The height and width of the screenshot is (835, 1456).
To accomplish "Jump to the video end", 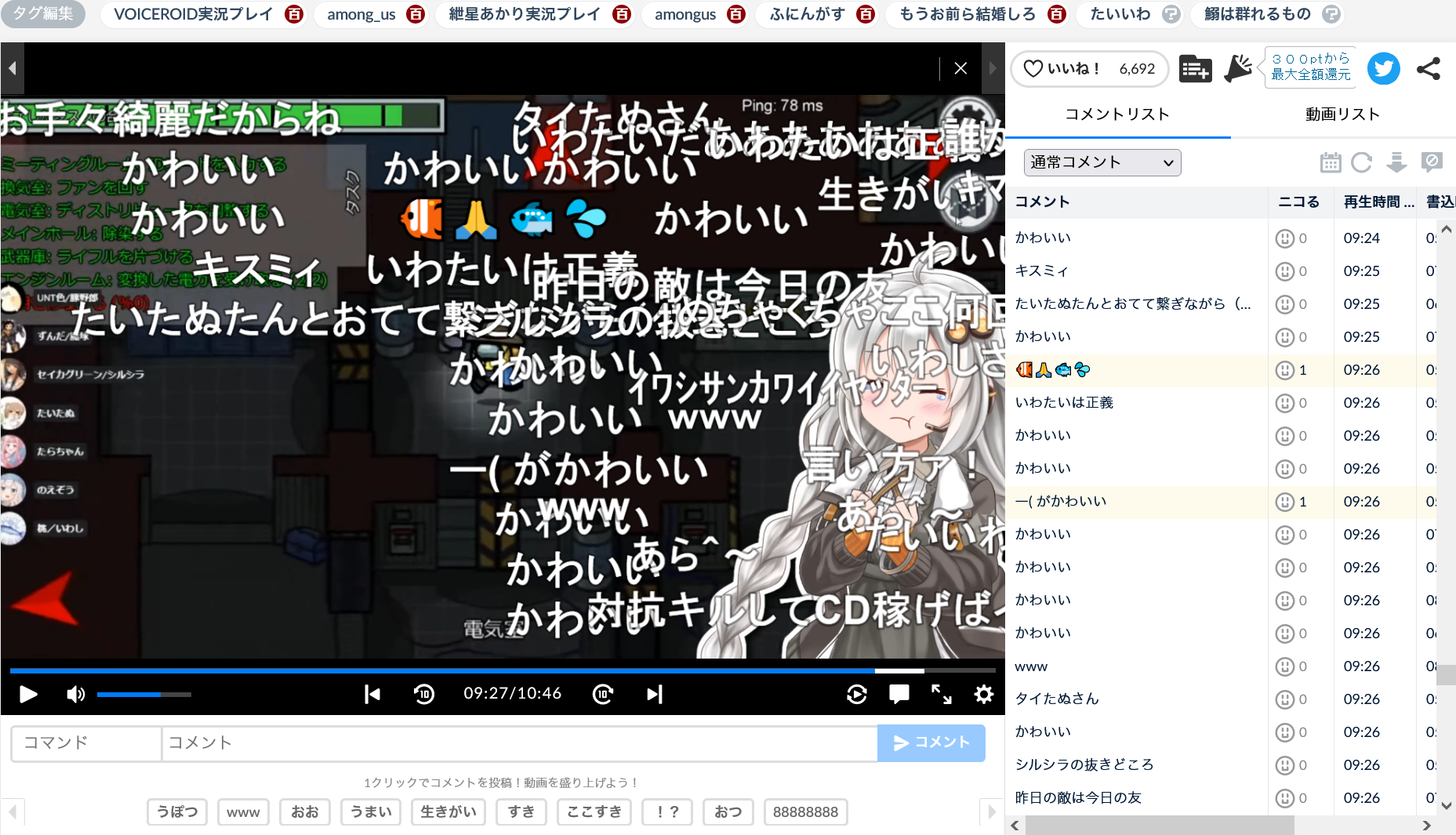I will click(655, 694).
